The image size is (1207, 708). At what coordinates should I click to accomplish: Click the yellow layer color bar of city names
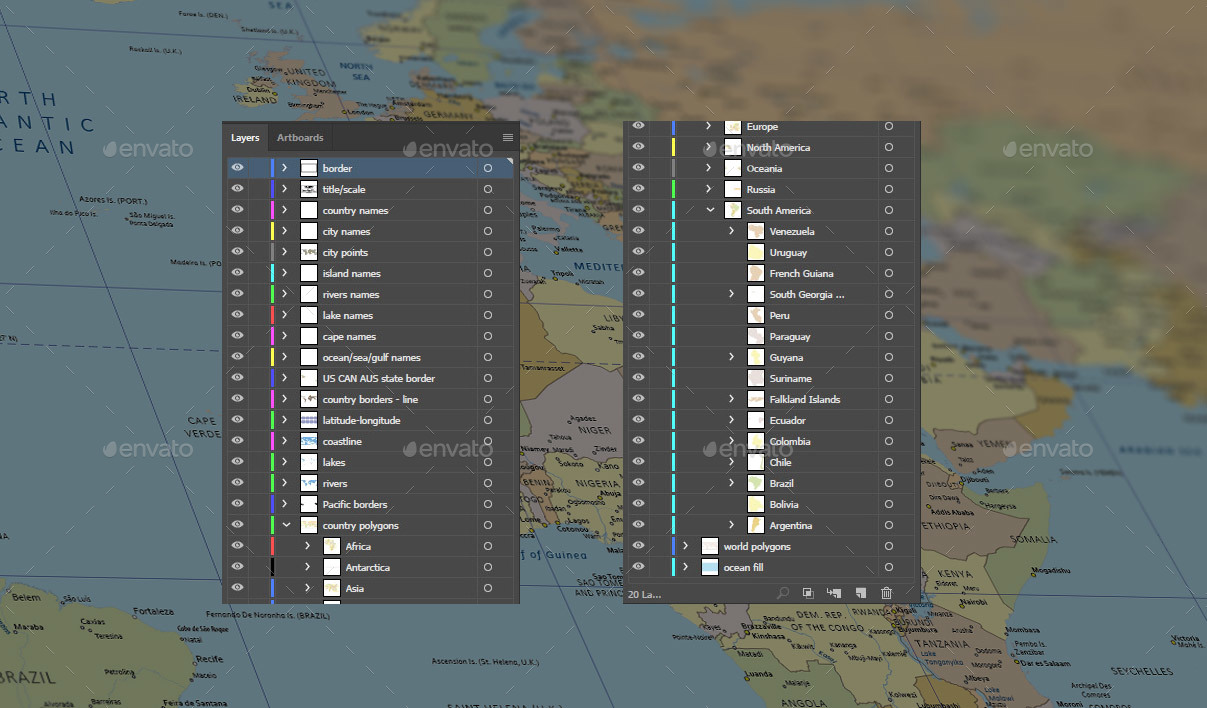pos(272,231)
